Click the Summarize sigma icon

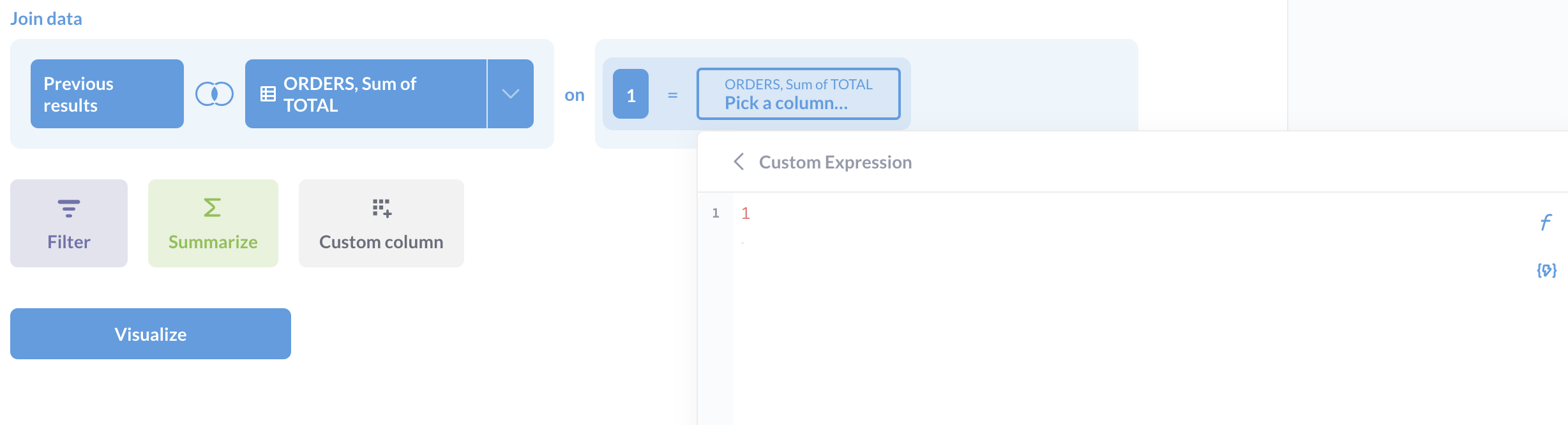(x=213, y=208)
